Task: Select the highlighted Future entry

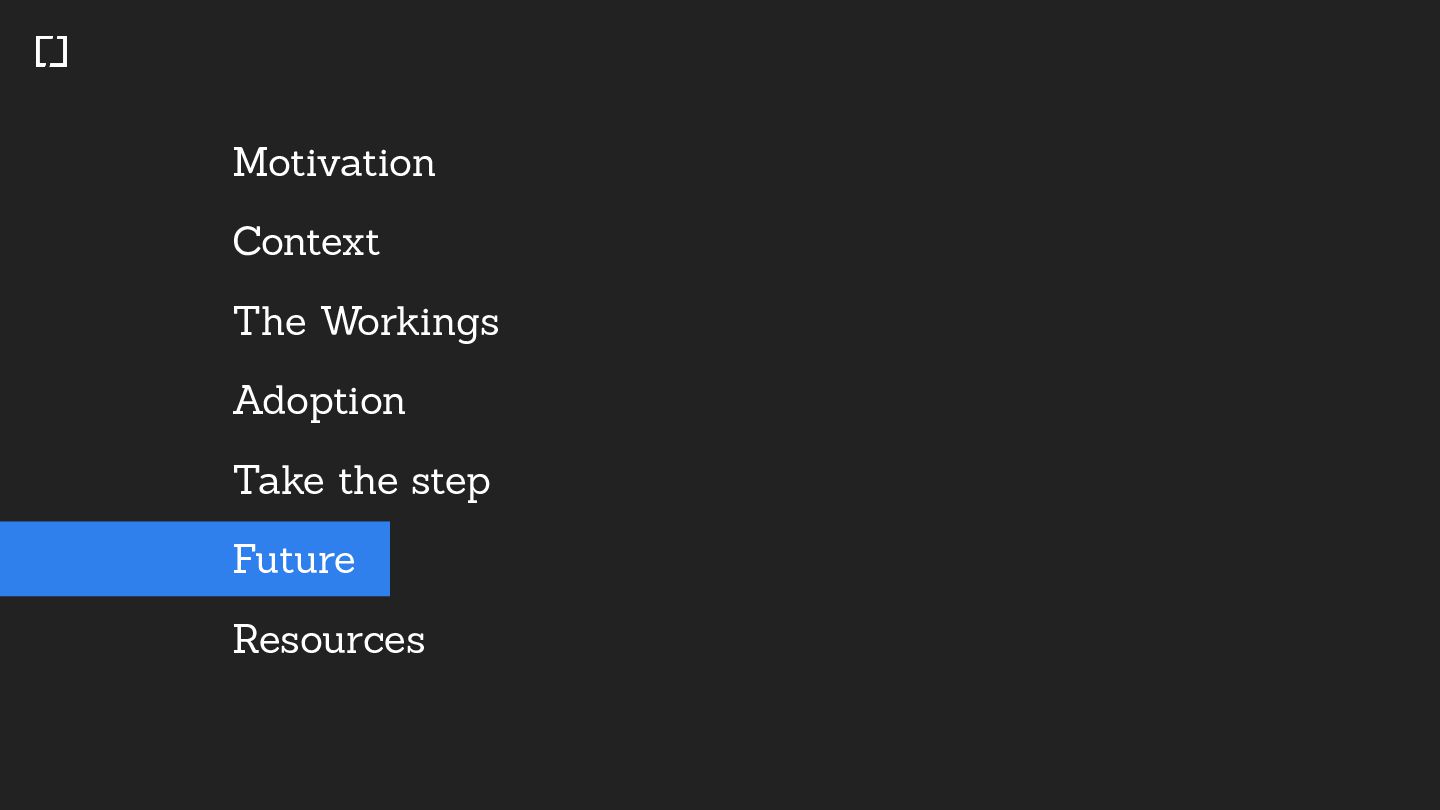Action: click(294, 559)
